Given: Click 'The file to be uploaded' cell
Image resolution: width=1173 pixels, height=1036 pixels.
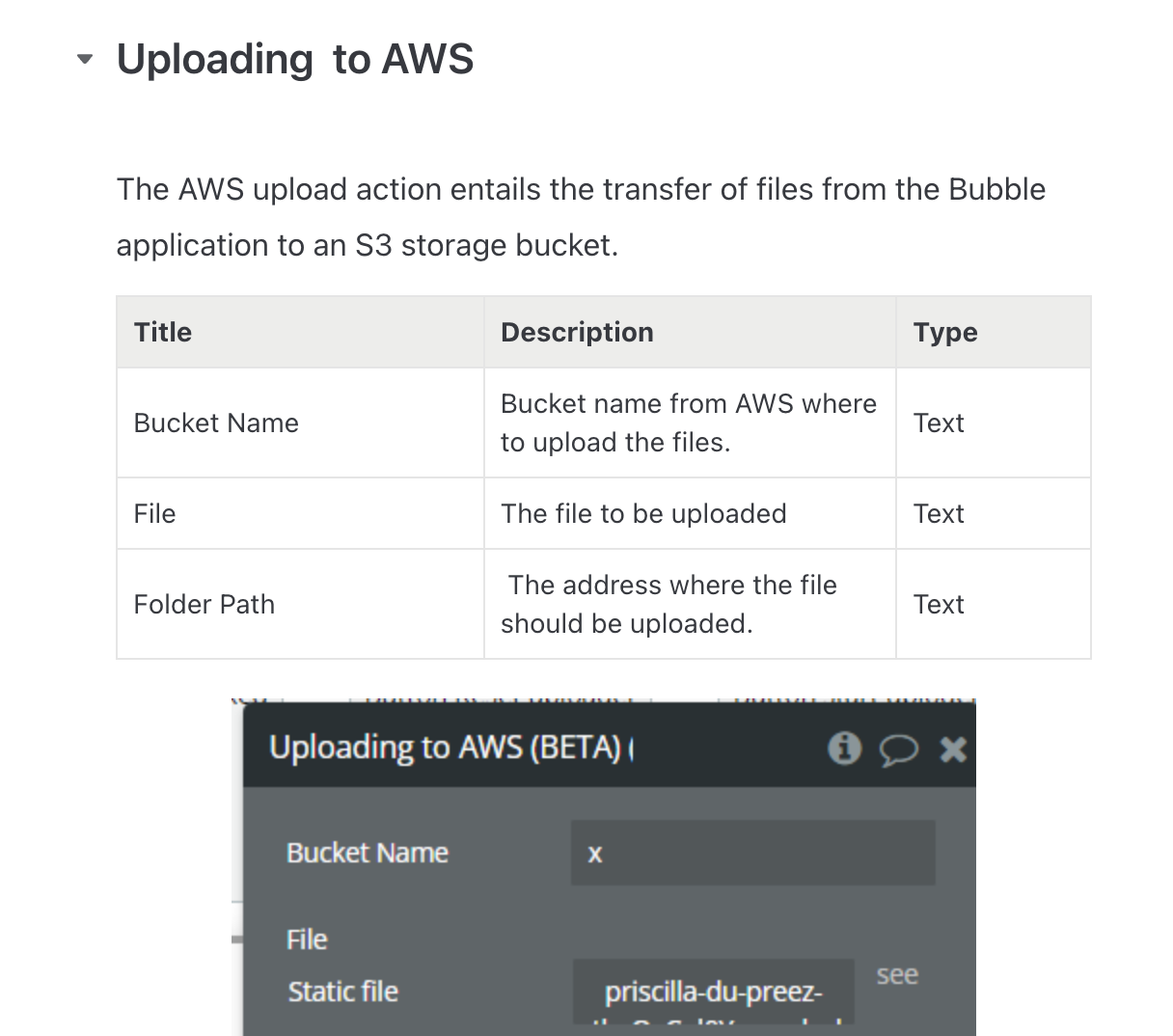Looking at the screenshot, I should [x=690, y=513].
